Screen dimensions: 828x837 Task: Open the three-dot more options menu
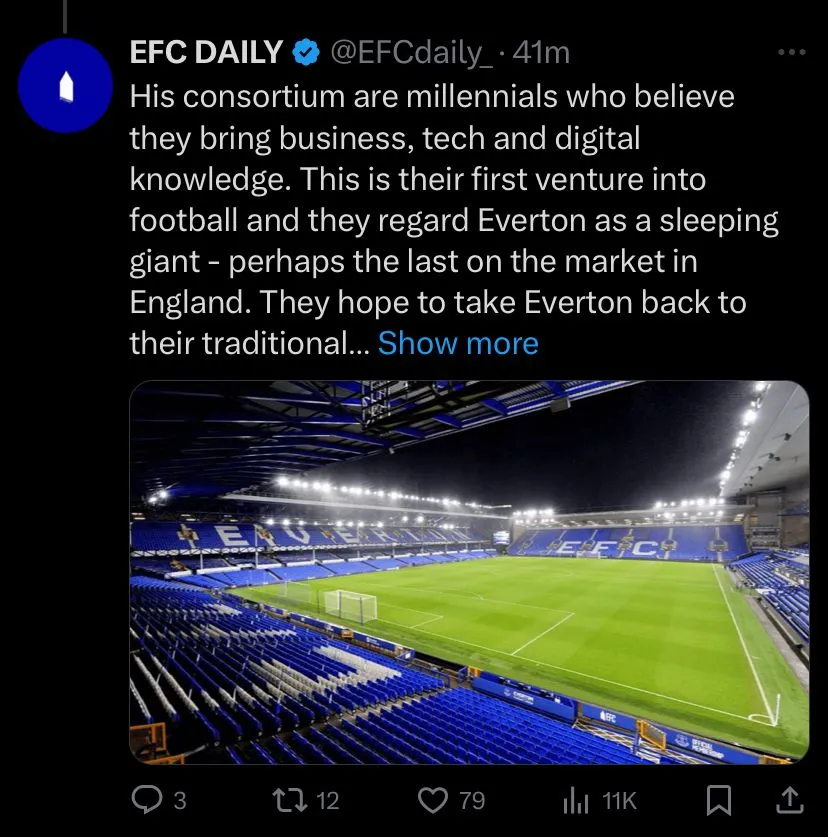(790, 53)
